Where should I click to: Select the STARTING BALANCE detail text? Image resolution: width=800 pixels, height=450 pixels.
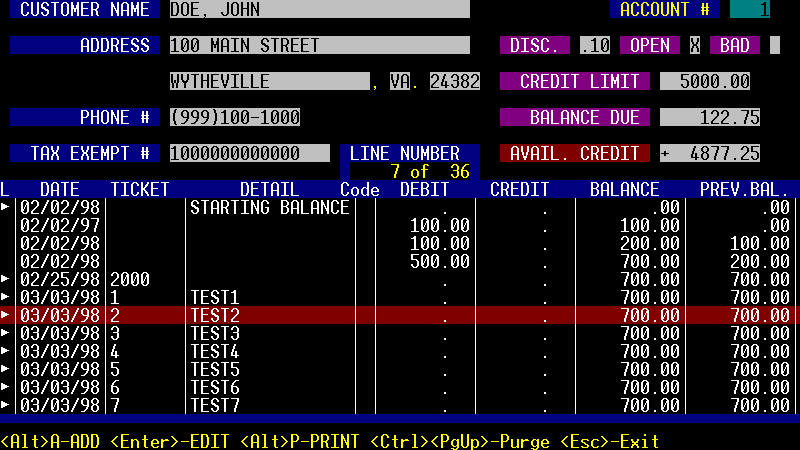tap(270, 207)
